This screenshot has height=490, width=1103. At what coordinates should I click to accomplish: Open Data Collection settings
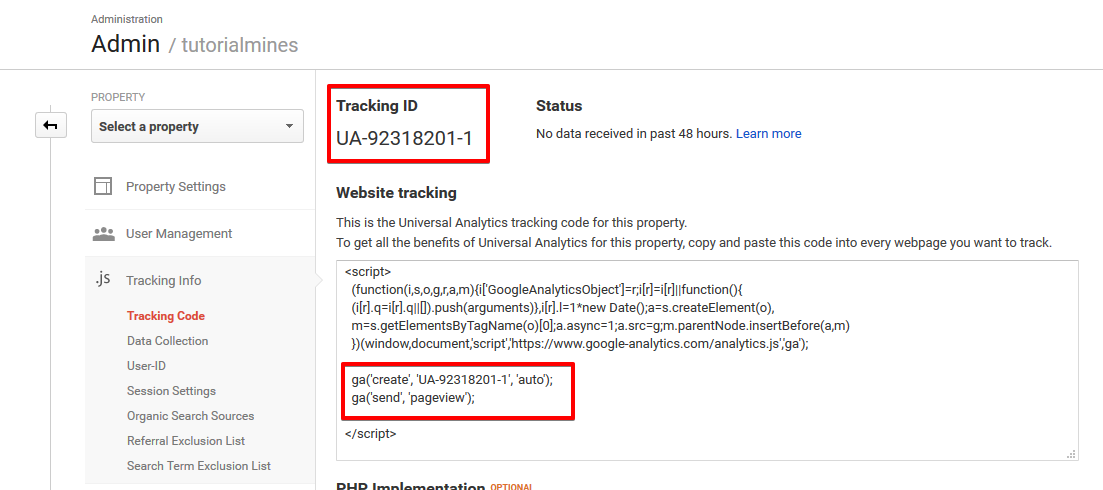(x=167, y=341)
